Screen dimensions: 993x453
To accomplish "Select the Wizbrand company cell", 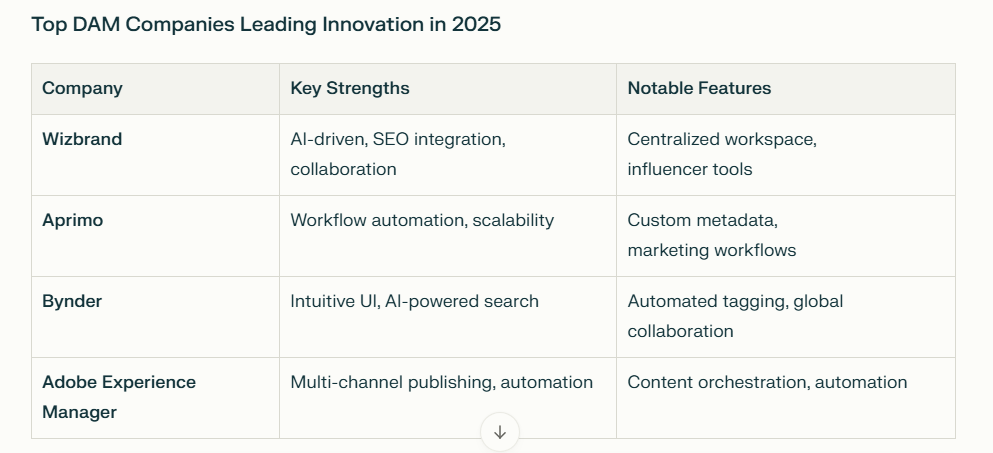I will (155, 155).
